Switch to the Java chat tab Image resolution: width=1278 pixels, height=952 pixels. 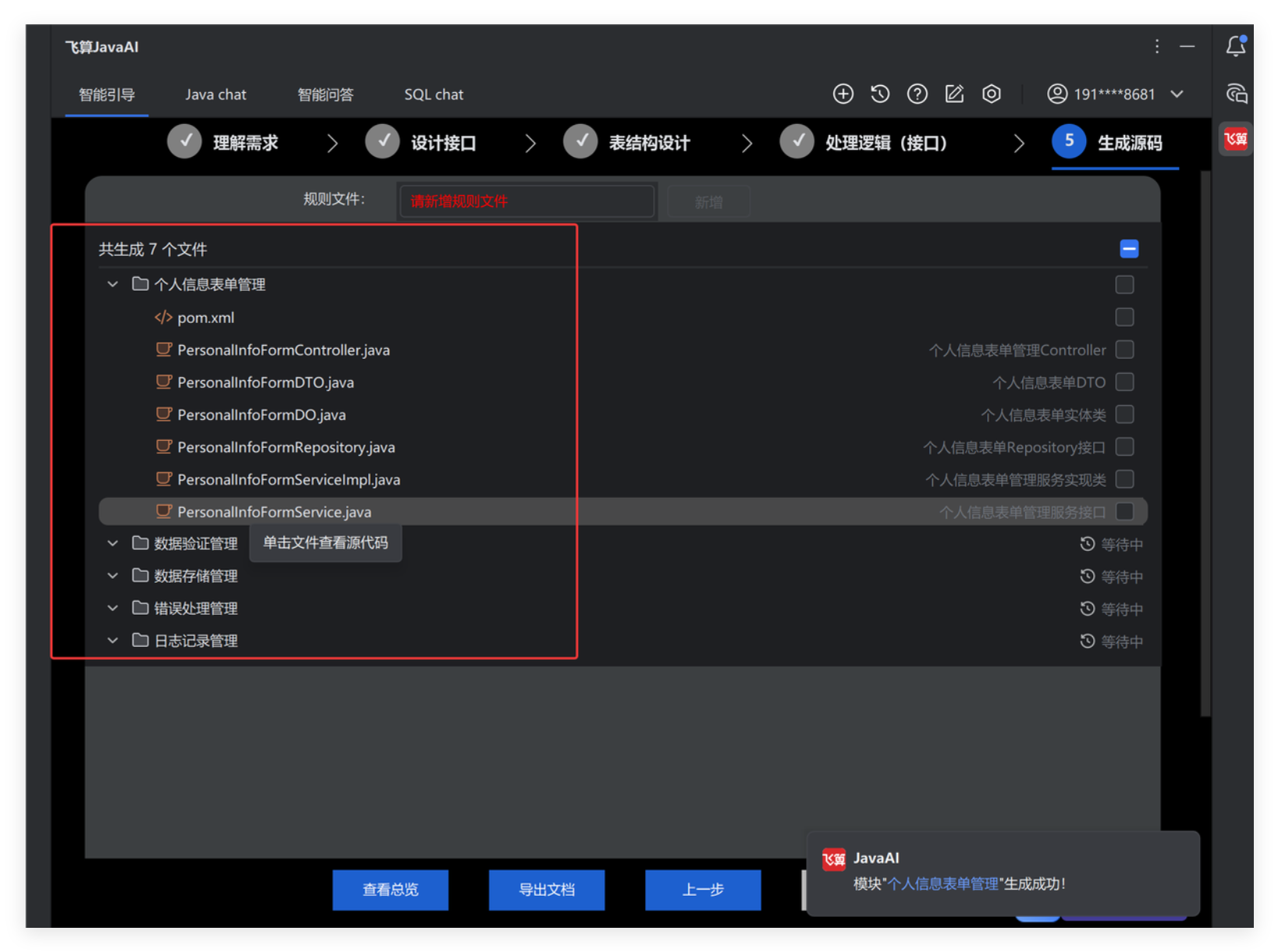(x=215, y=94)
